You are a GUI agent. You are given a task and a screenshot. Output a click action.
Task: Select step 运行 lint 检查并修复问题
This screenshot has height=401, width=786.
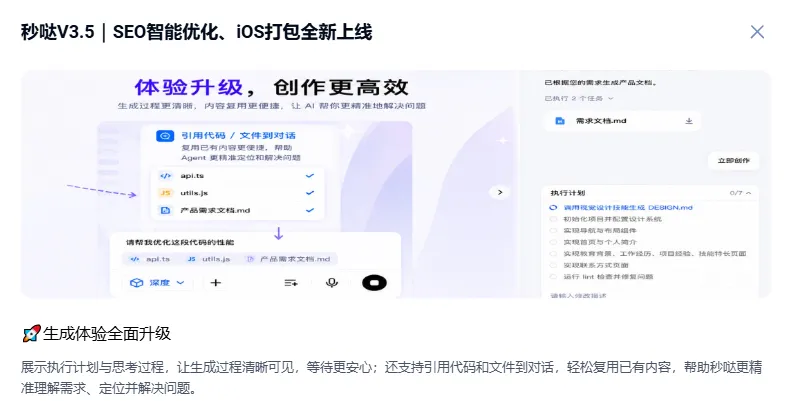608,277
